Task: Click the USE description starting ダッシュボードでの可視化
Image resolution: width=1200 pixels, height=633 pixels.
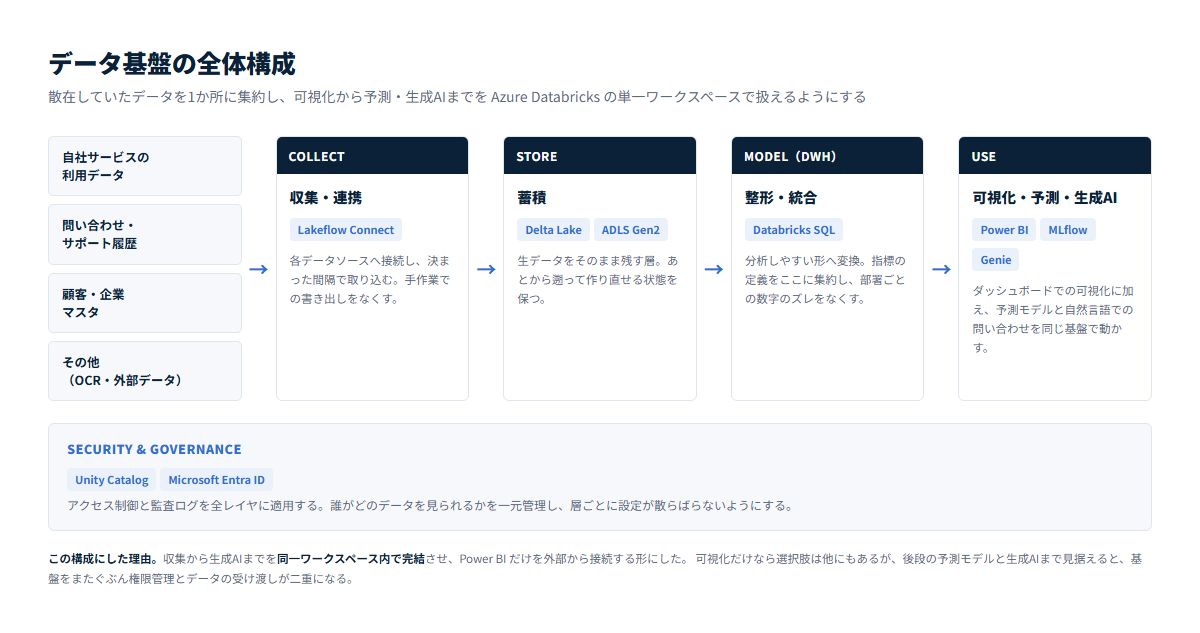Action: [1054, 319]
